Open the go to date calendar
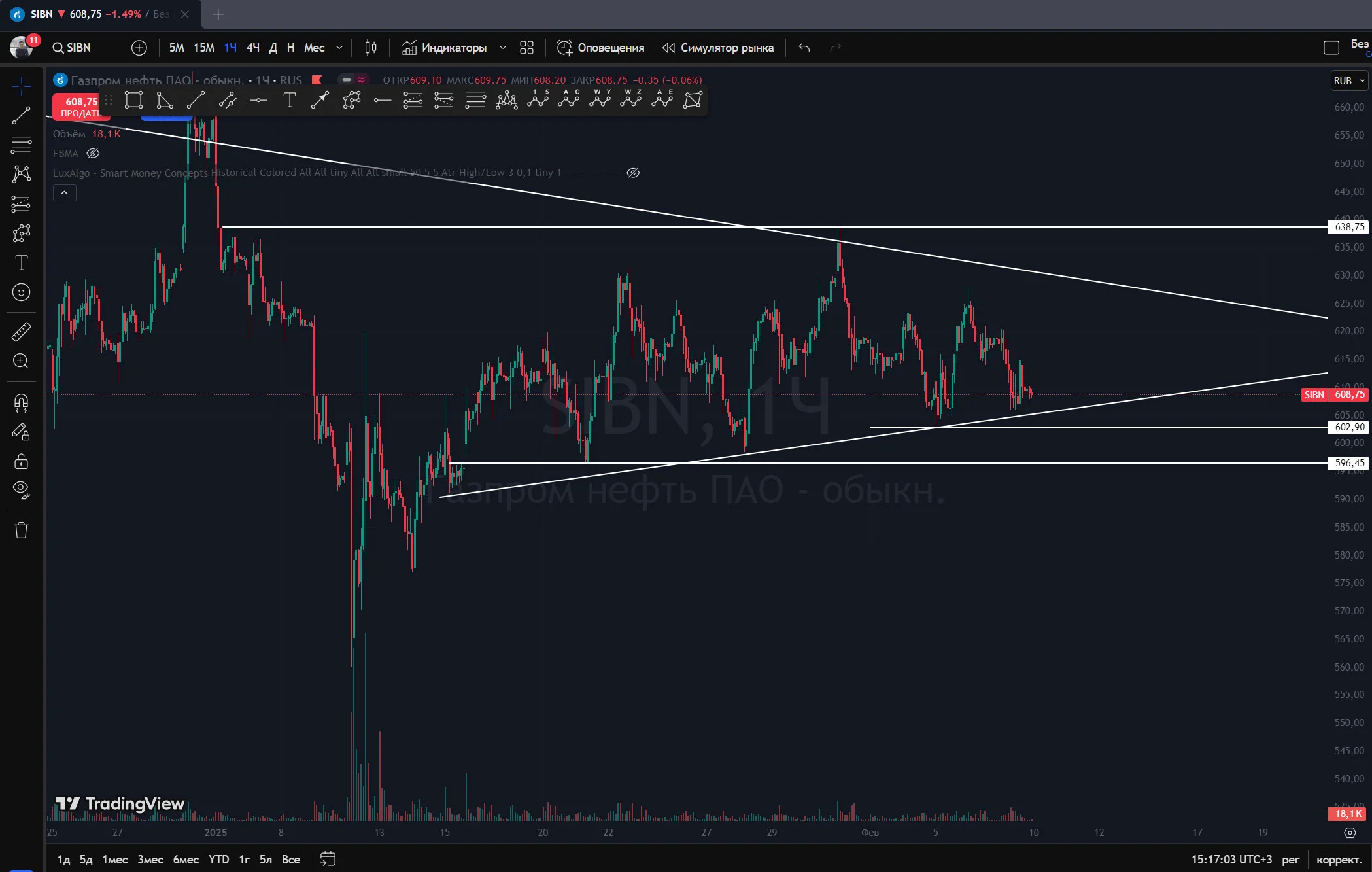 pyautogui.click(x=328, y=860)
